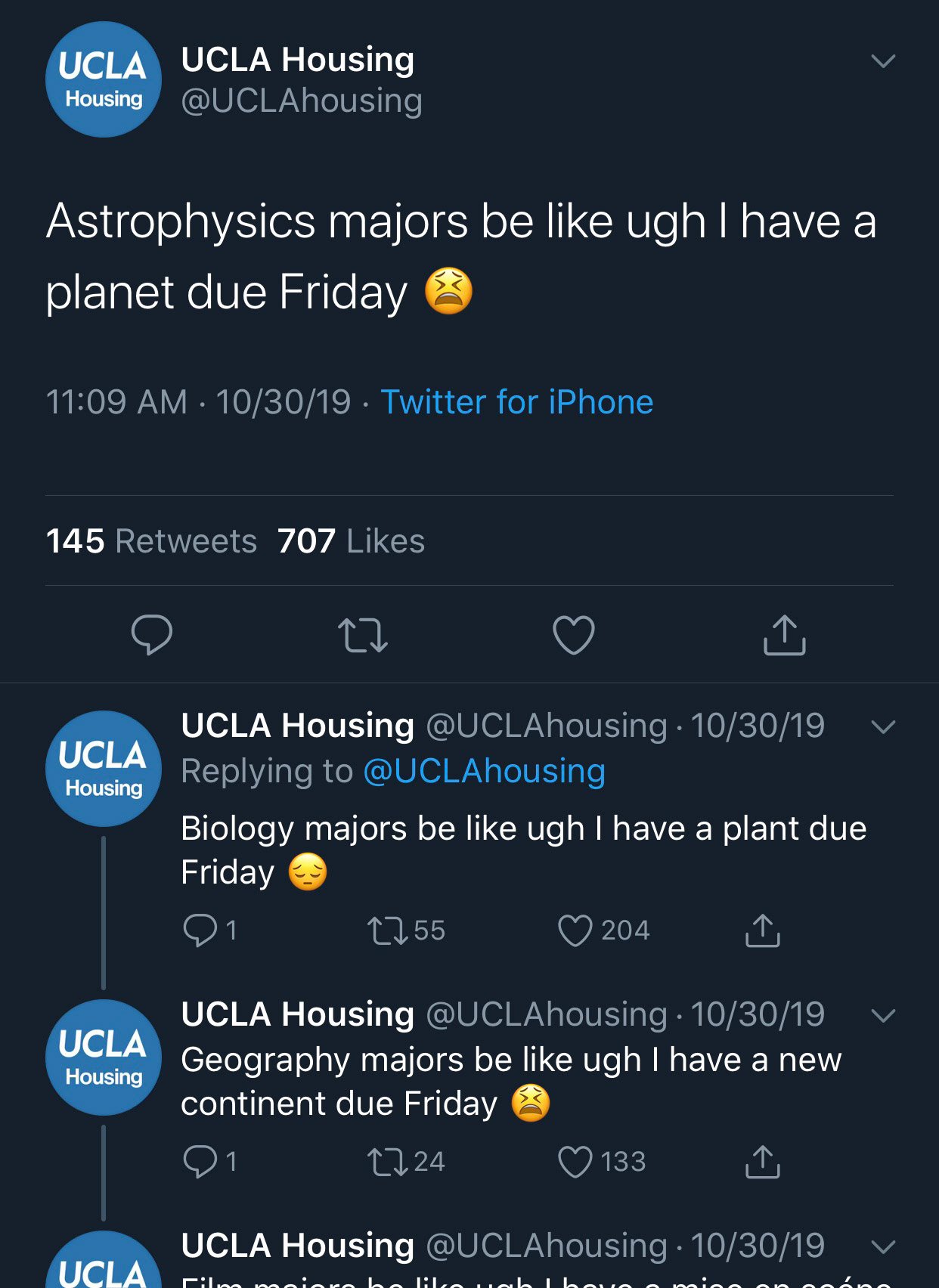Share the Geography majors tweet
This screenshot has height=1288, width=939.
762,1162
